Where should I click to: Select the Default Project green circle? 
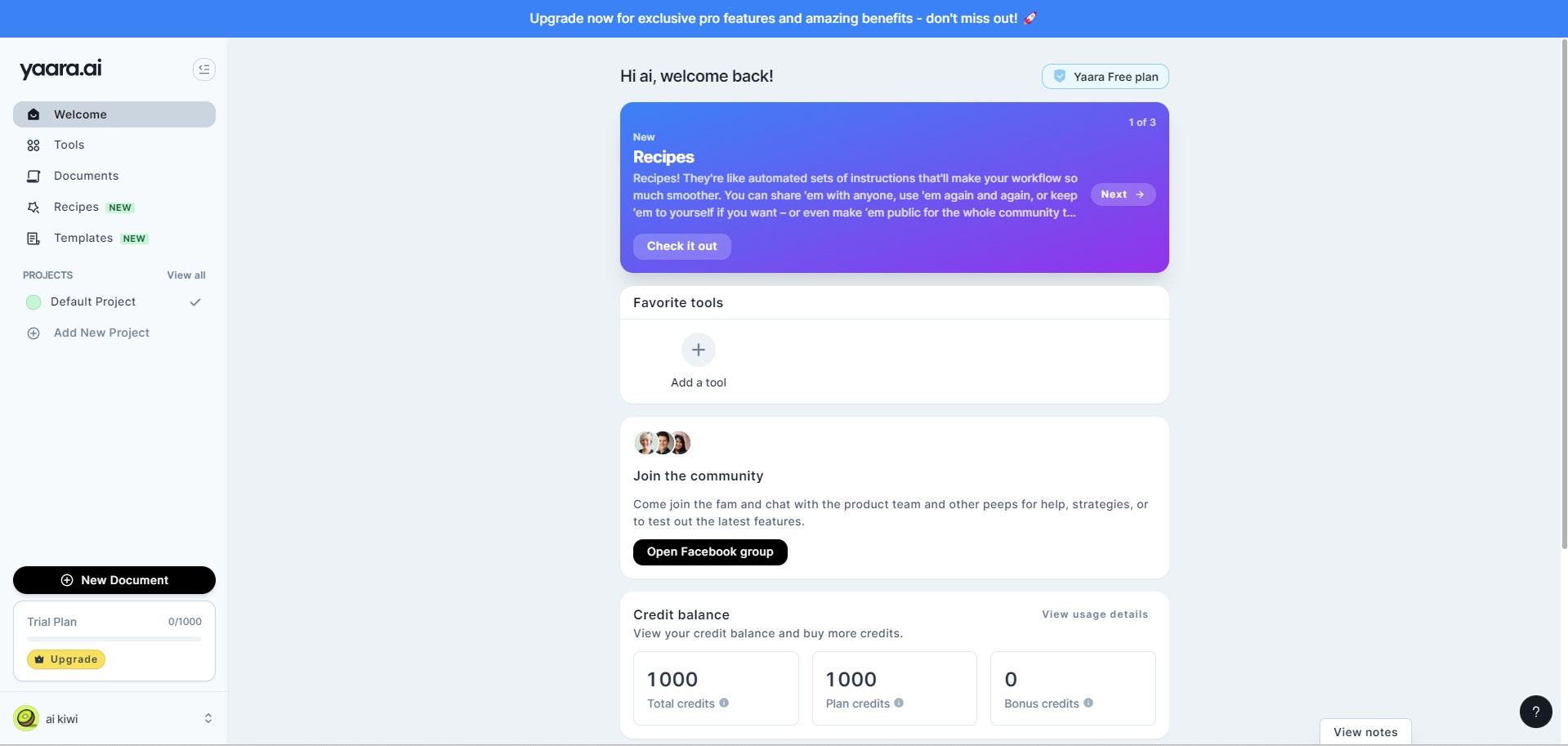34,302
